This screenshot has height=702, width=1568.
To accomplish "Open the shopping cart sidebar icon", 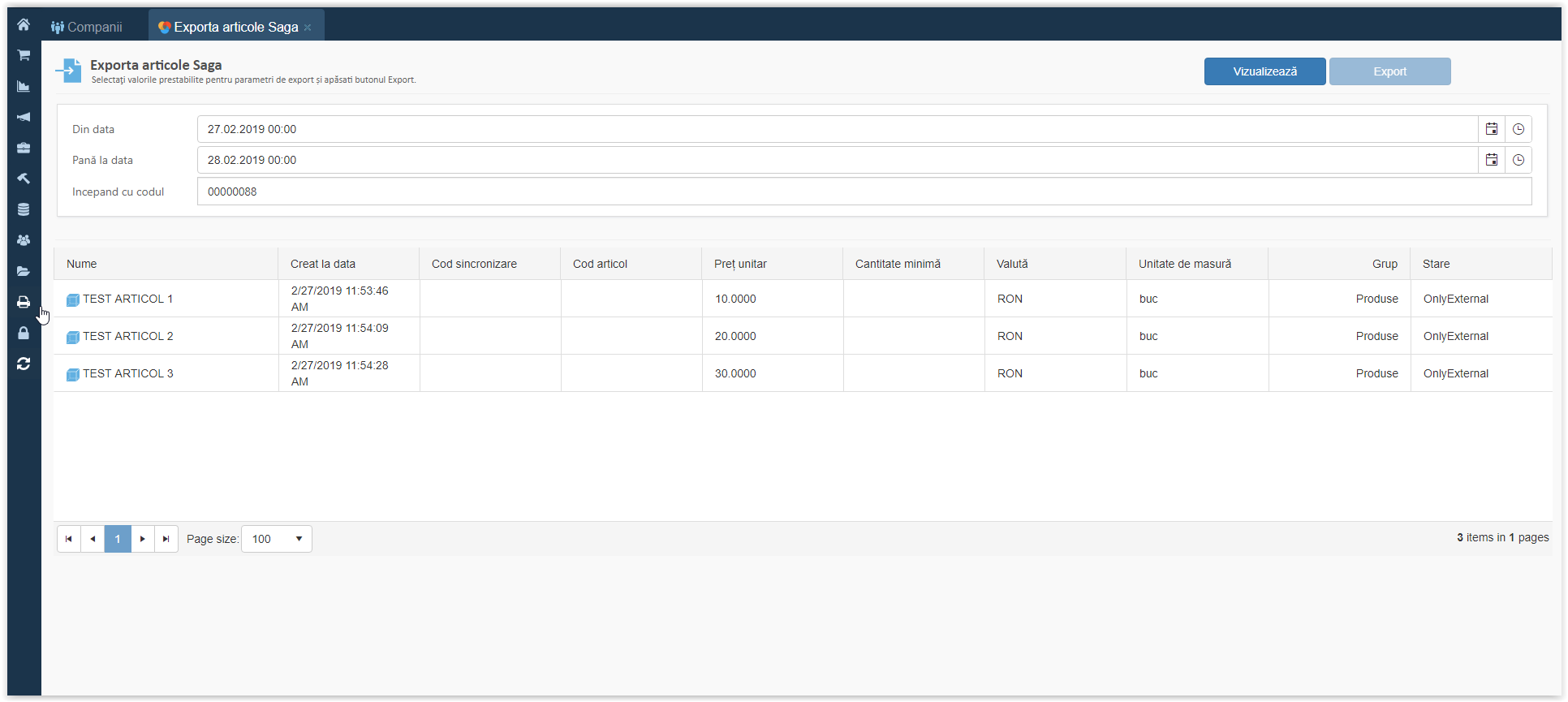I will 24,55.
